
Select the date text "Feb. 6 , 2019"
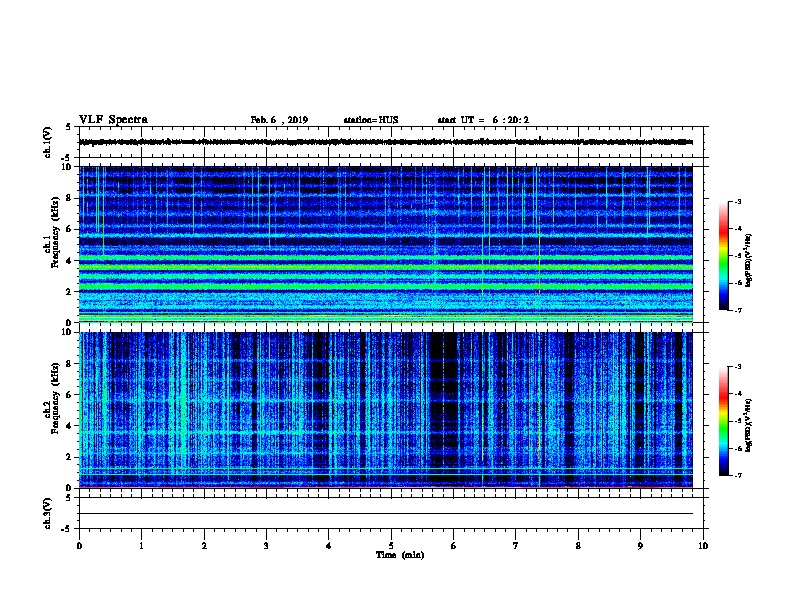[x=279, y=120]
